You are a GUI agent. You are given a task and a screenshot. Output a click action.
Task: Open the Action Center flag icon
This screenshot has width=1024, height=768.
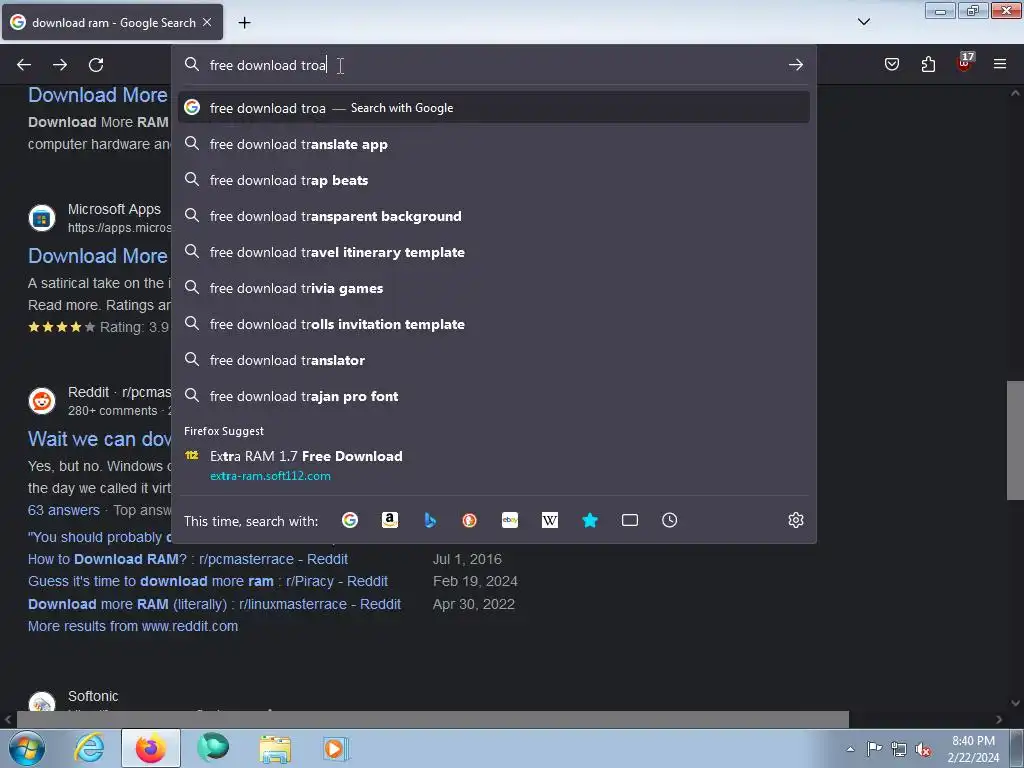(x=874, y=749)
